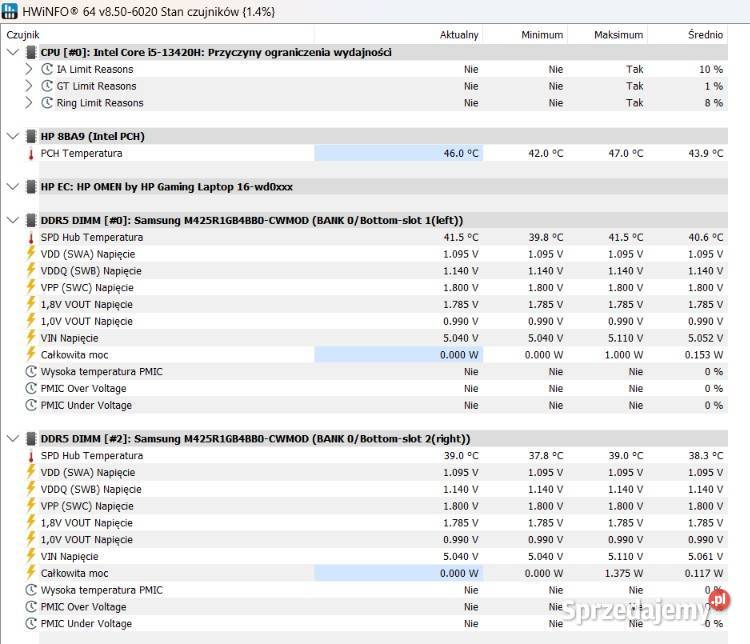Expand GT Limit Reasons row
The width and height of the screenshot is (750, 644).
(x=29, y=86)
